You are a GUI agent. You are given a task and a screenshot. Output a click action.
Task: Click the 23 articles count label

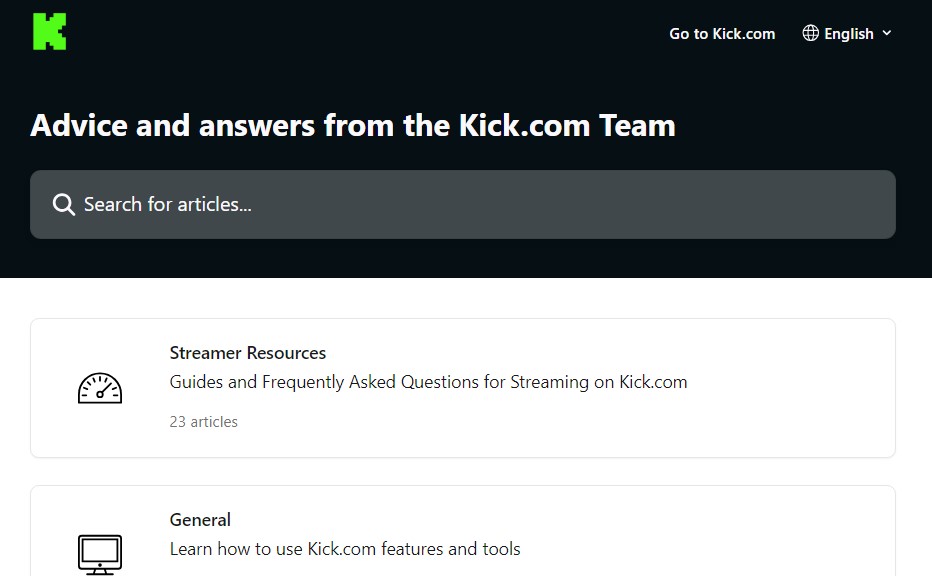coord(204,422)
